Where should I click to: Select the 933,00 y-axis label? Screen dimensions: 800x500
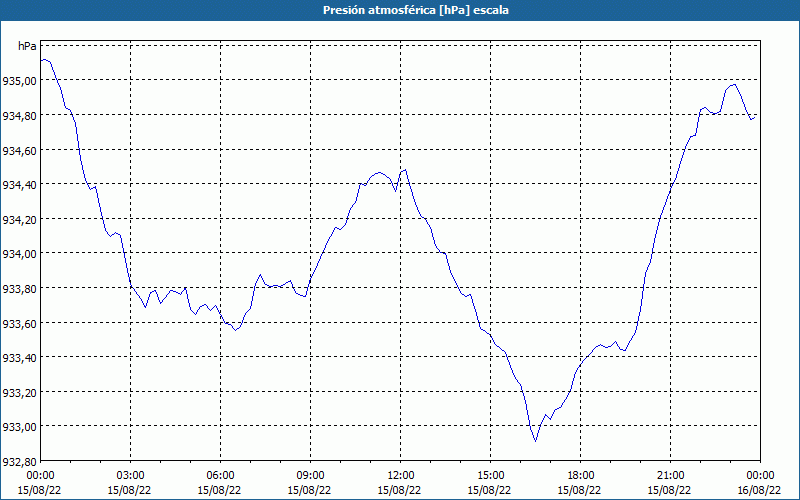(20, 427)
